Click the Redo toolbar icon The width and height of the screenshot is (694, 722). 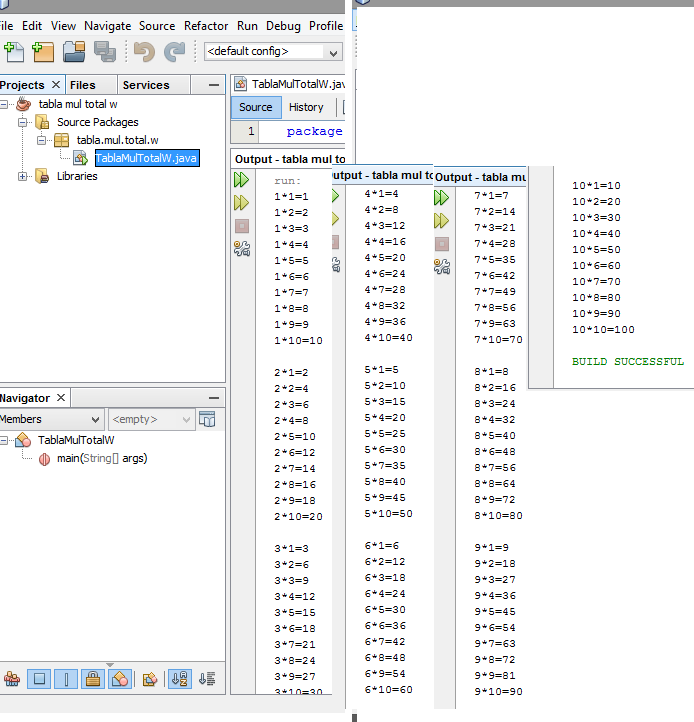pyautogui.click(x=175, y=52)
